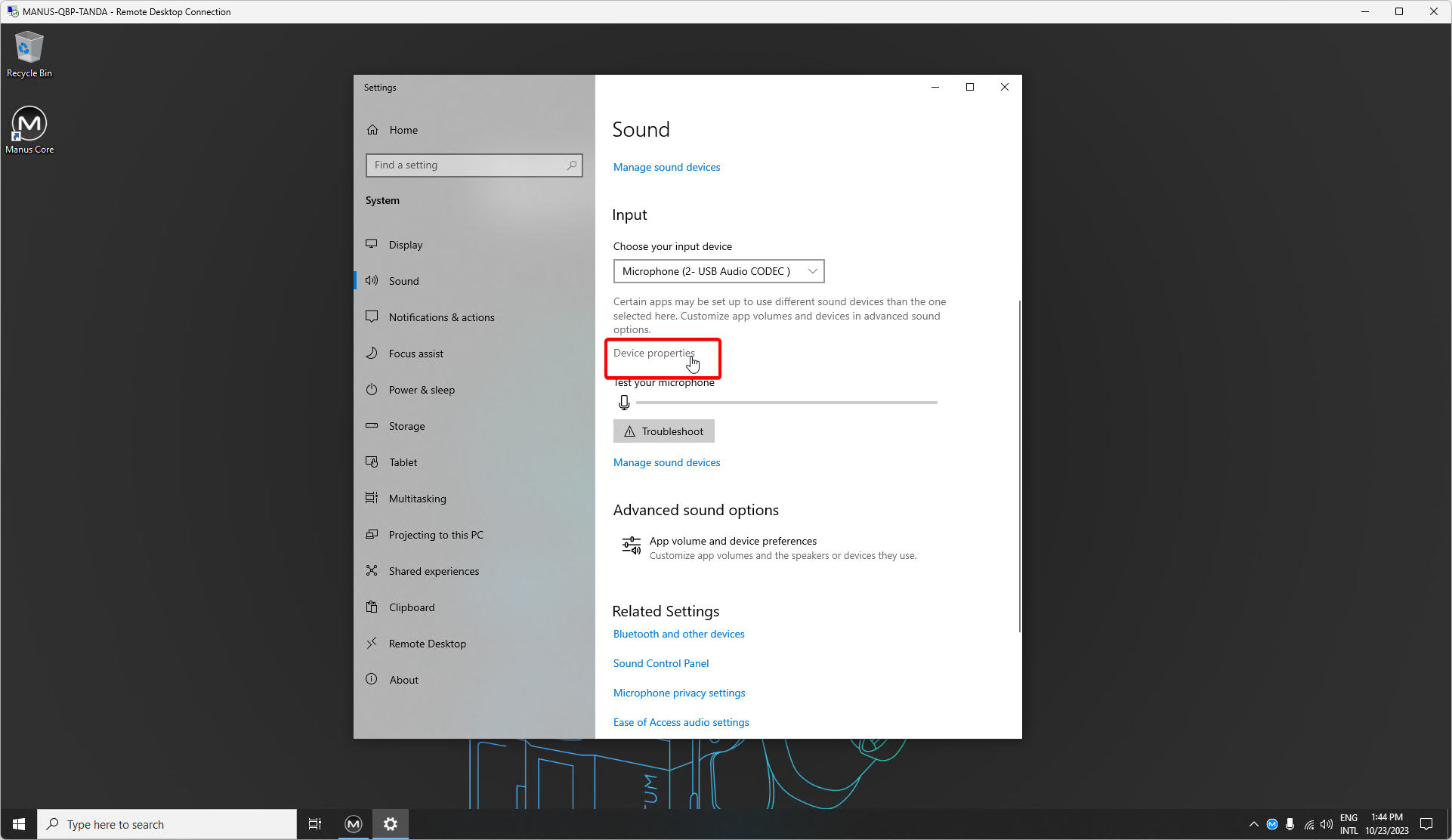Show hidden icons tray chevron
Viewport: 1452px width, 840px height.
[x=1253, y=824]
